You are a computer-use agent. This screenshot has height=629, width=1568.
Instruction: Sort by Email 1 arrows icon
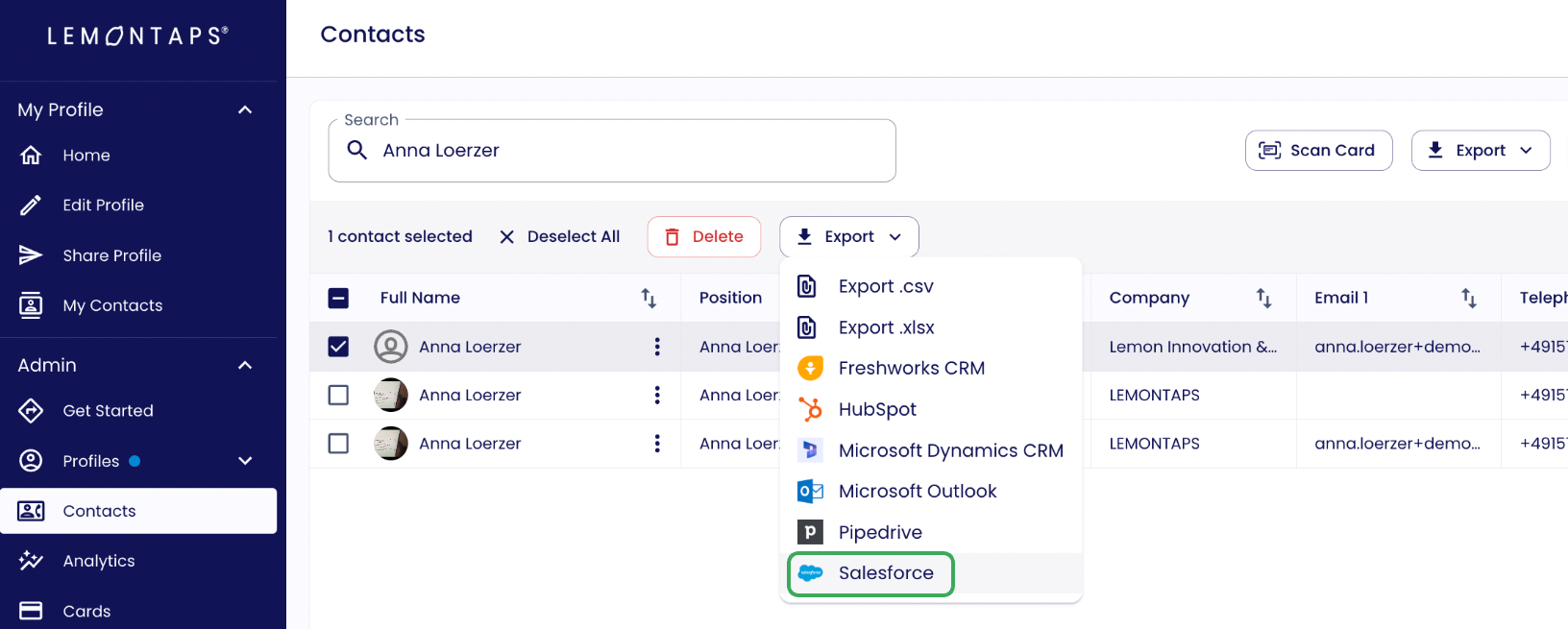pyautogui.click(x=1468, y=298)
